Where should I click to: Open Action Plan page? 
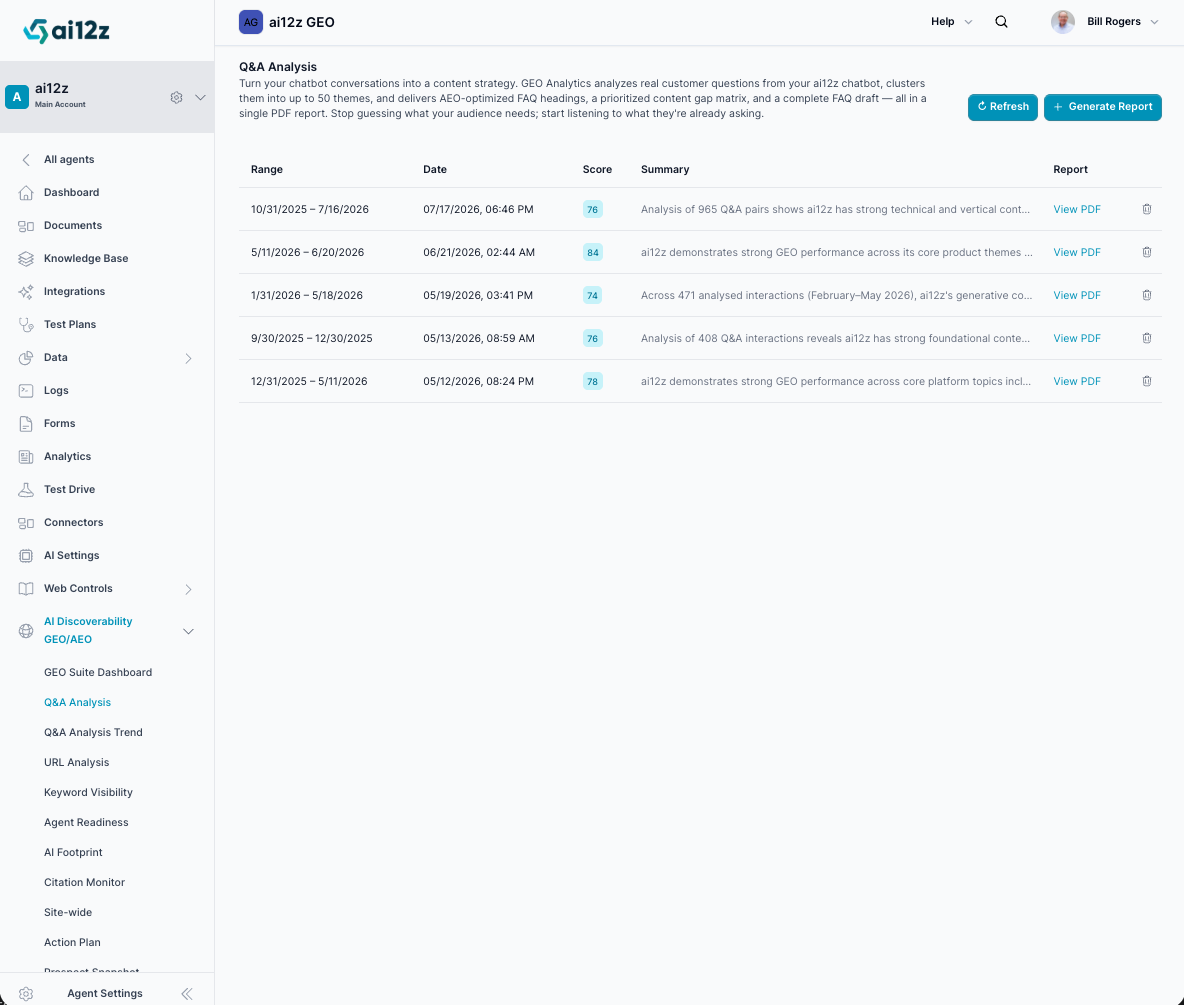click(72, 942)
